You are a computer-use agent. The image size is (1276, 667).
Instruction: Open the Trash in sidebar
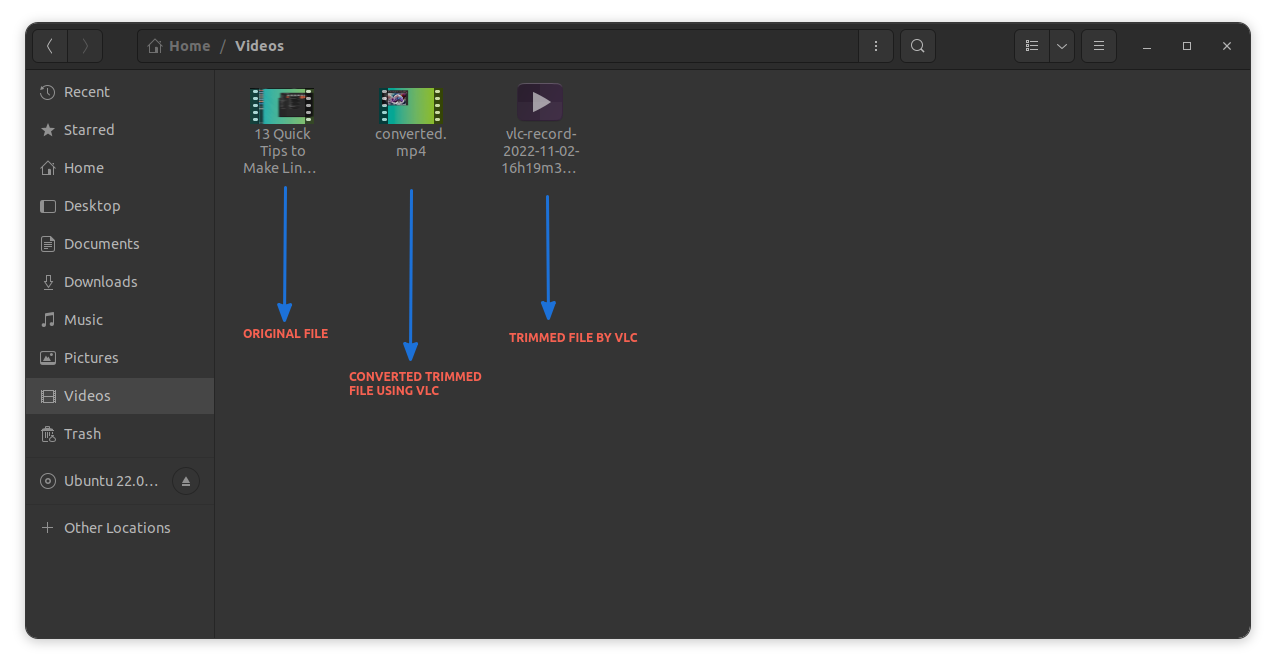click(82, 434)
